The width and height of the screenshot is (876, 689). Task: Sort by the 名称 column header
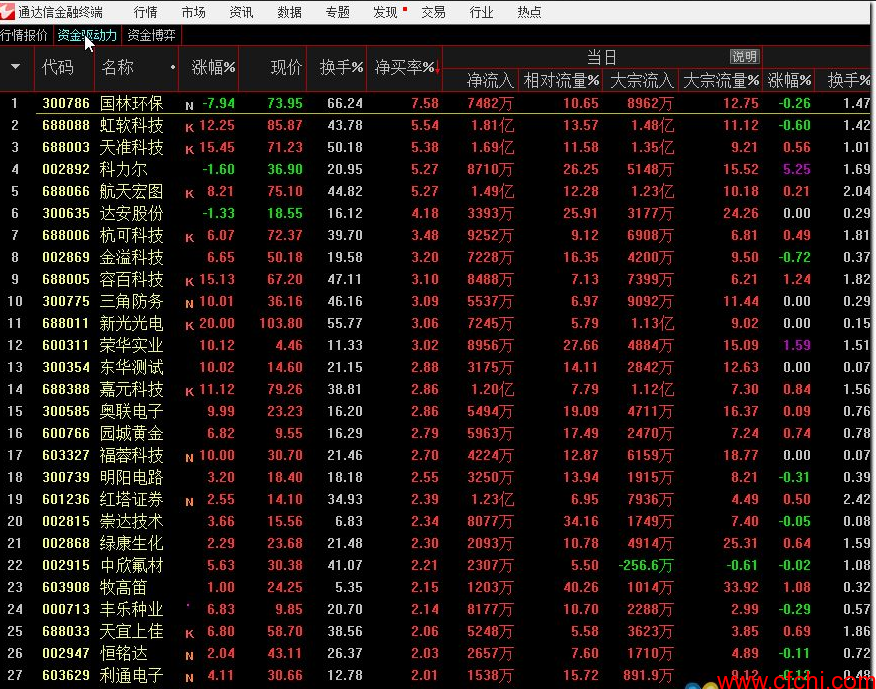[x=117, y=68]
